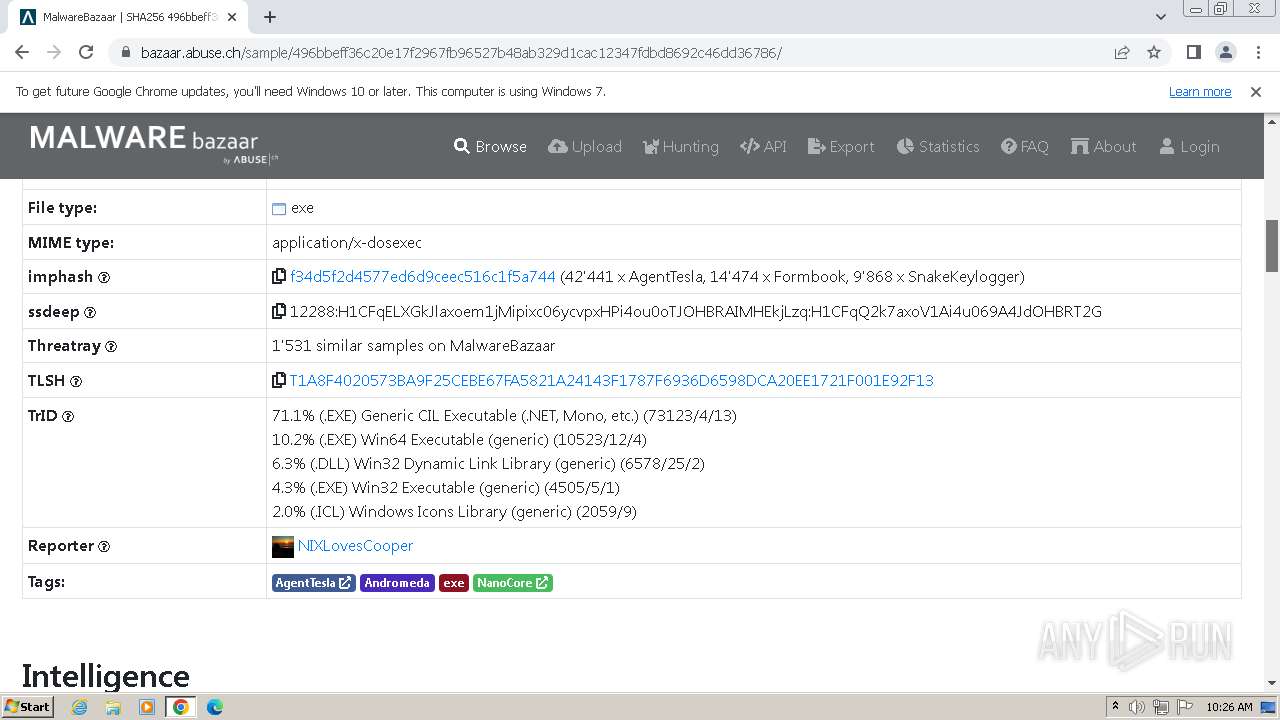This screenshot has width=1280, height=720.
Task: Click the page vertical scrollbar thumb
Action: pyautogui.click(x=1272, y=245)
